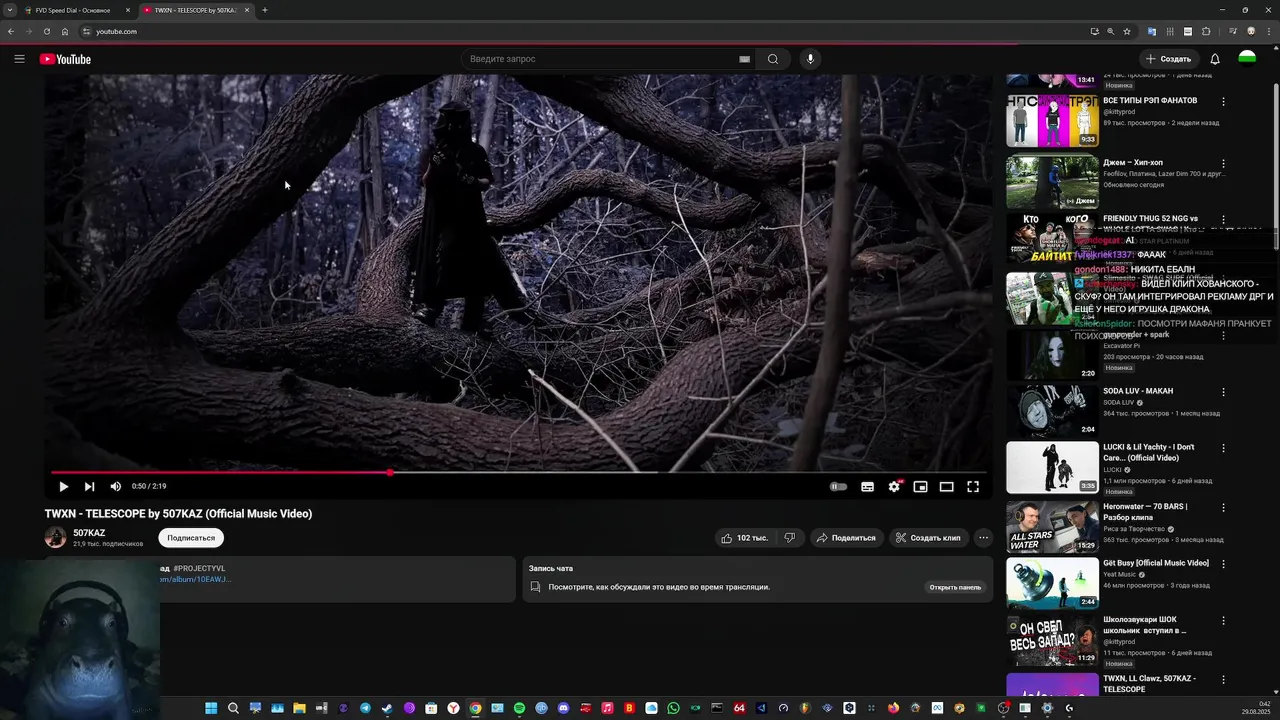Open the SODA LUV - МАКАН video thumbnail
Screen dimensions: 1280x720
click(x=1052, y=411)
